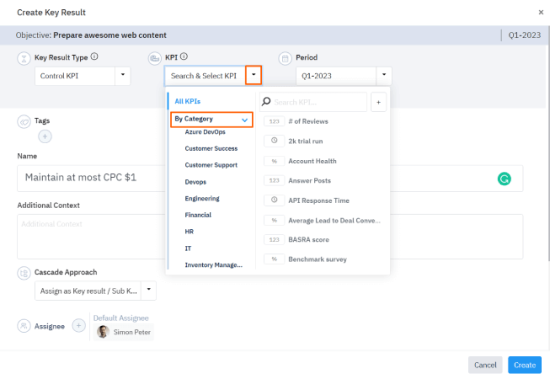Select the Customer Support category
The width and height of the screenshot is (550, 379).
pos(211,165)
